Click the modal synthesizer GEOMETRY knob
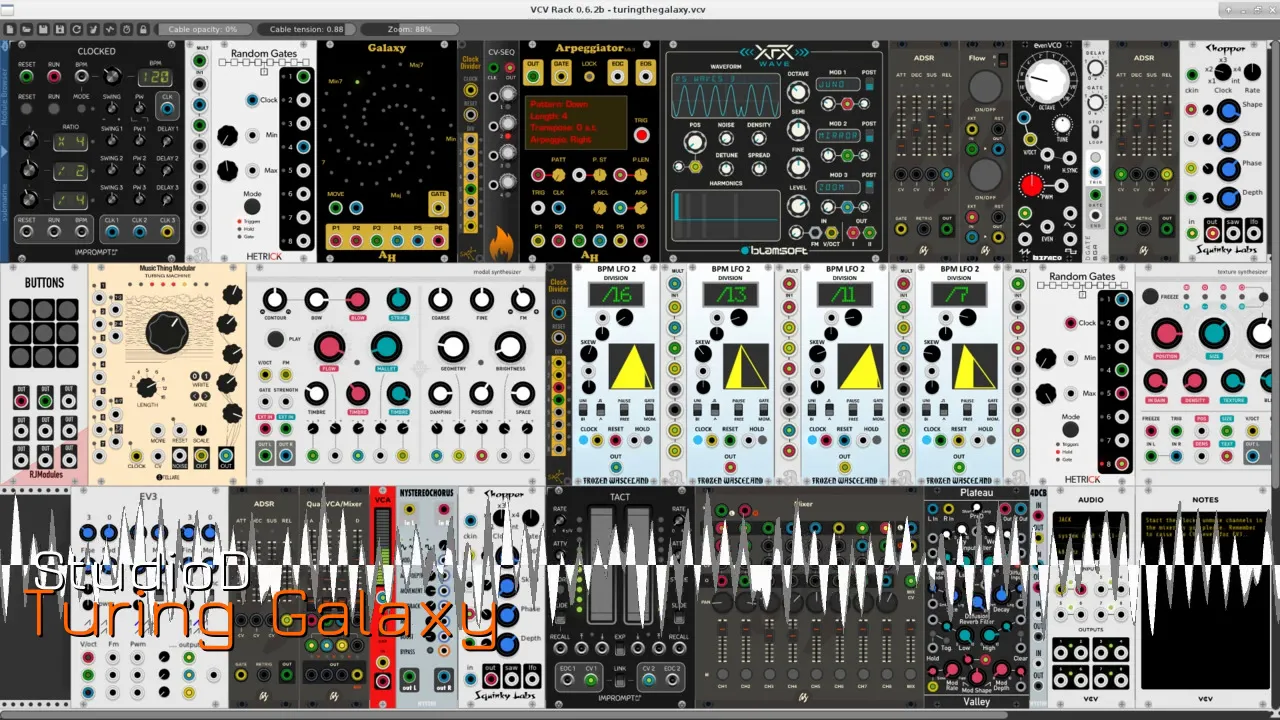Image resolution: width=1280 pixels, height=720 pixels. pos(453,347)
